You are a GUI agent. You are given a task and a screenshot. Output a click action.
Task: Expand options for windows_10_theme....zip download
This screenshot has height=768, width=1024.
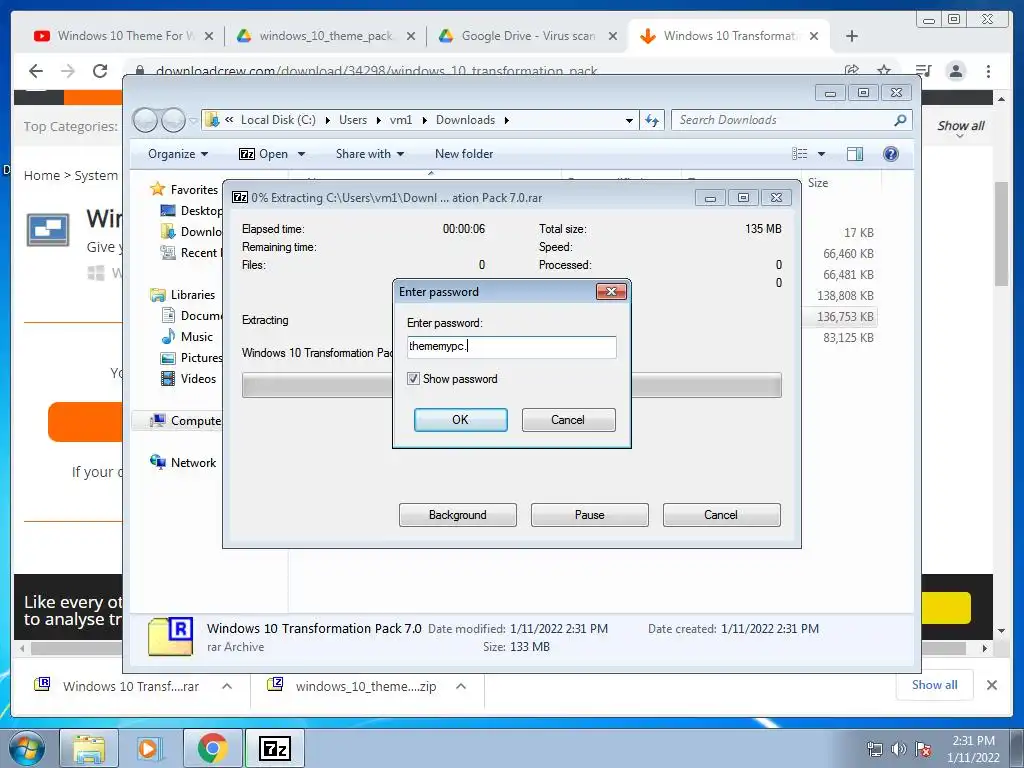click(x=460, y=686)
